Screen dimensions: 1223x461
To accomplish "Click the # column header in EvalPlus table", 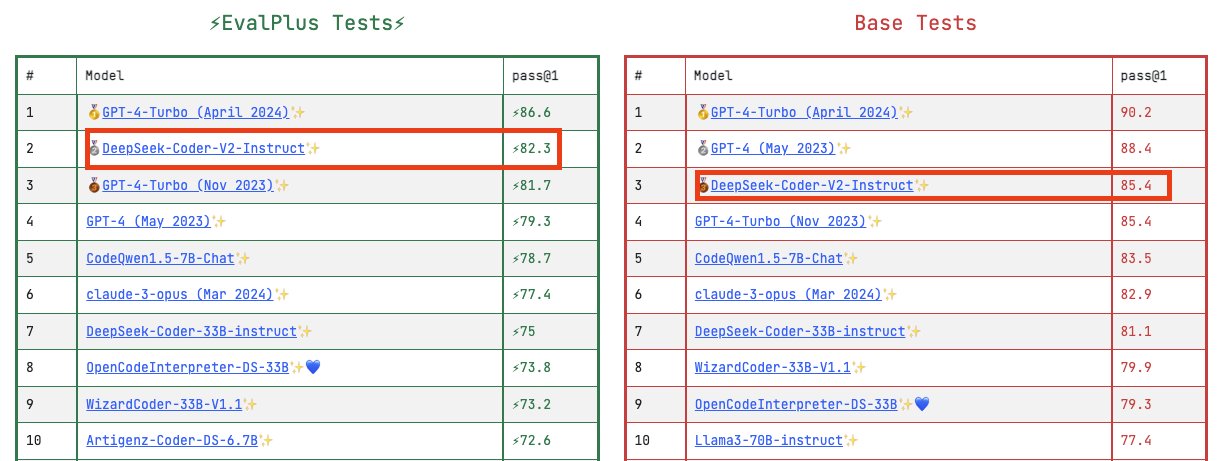I will [30, 75].
